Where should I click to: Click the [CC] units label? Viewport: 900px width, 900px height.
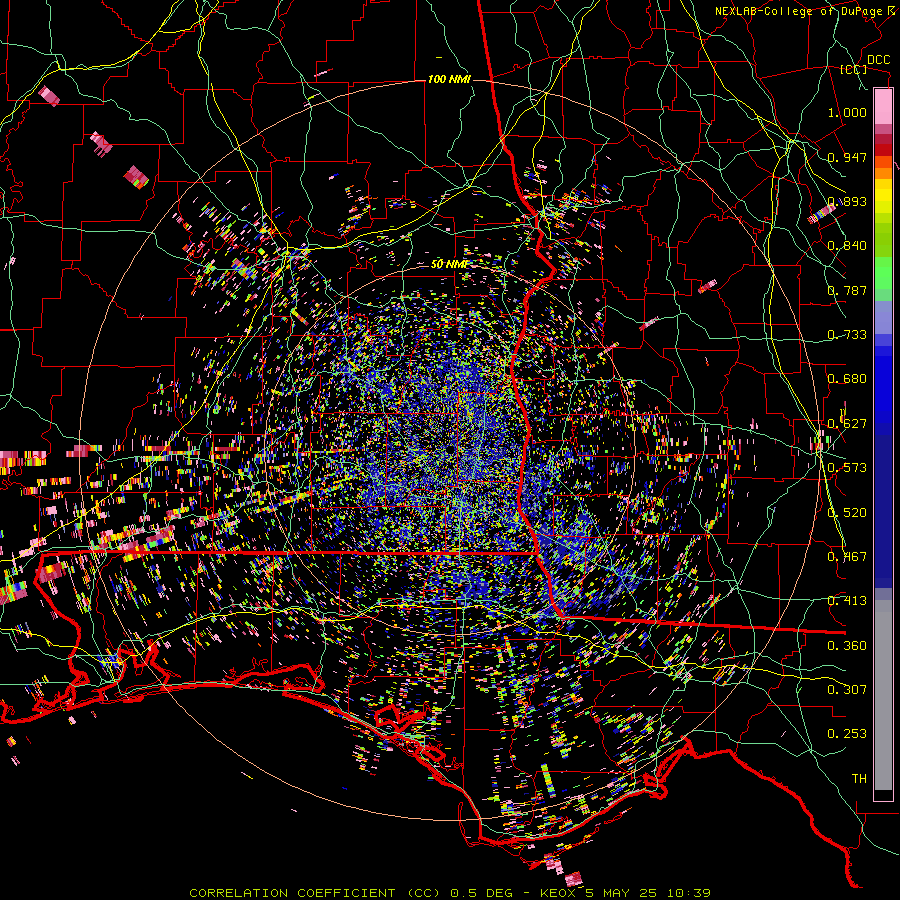854,69
